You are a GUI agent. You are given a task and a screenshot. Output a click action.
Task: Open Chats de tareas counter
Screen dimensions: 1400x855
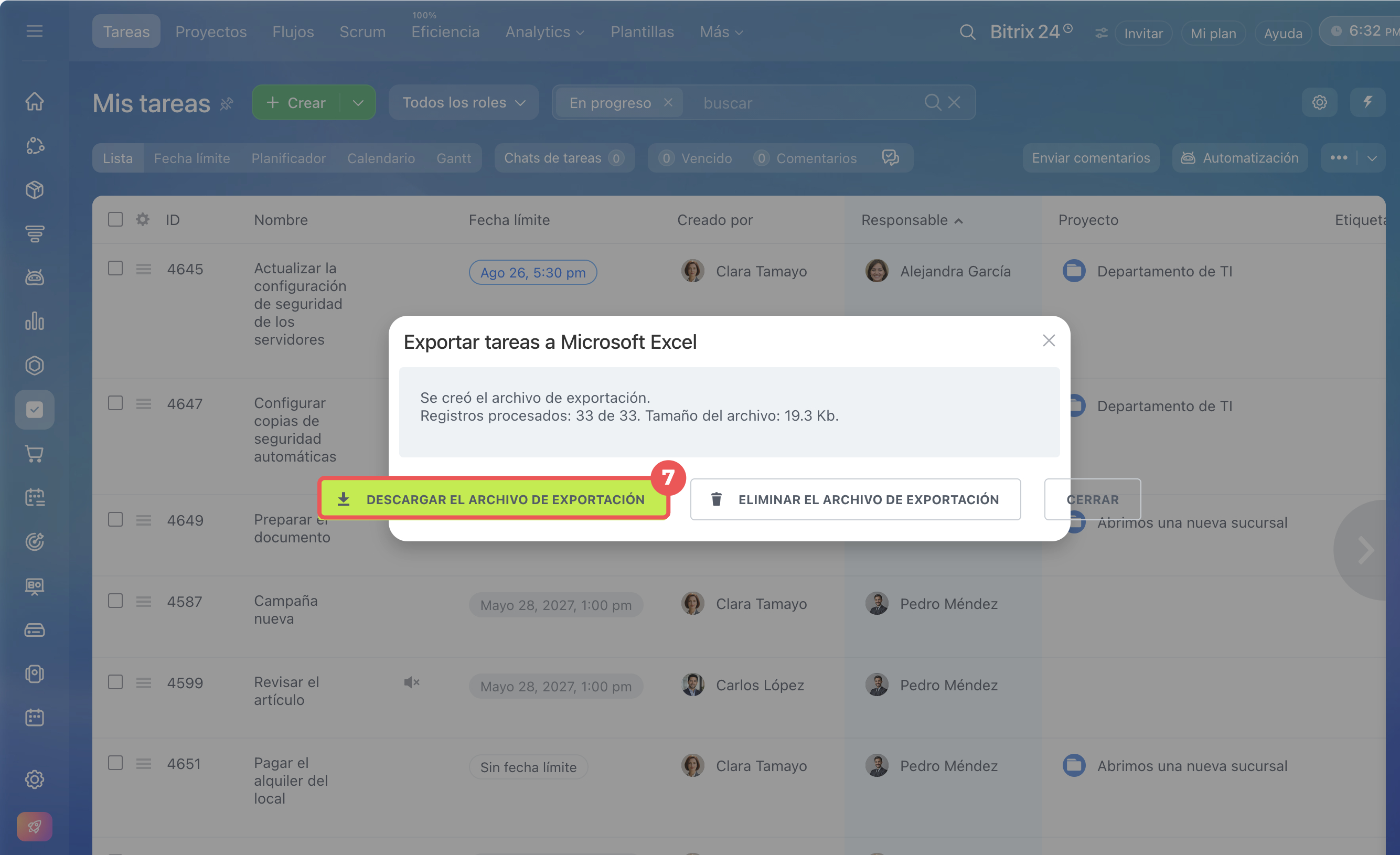(x=564, y=158)
